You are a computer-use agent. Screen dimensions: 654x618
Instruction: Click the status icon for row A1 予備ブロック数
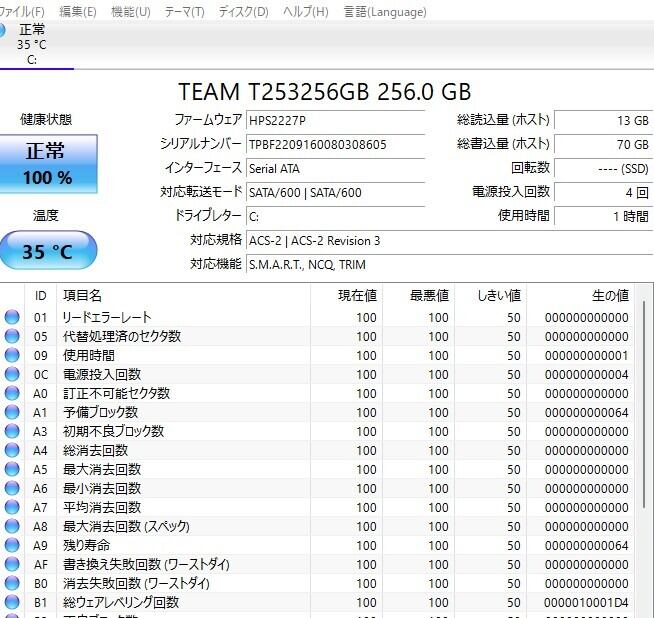12,412
